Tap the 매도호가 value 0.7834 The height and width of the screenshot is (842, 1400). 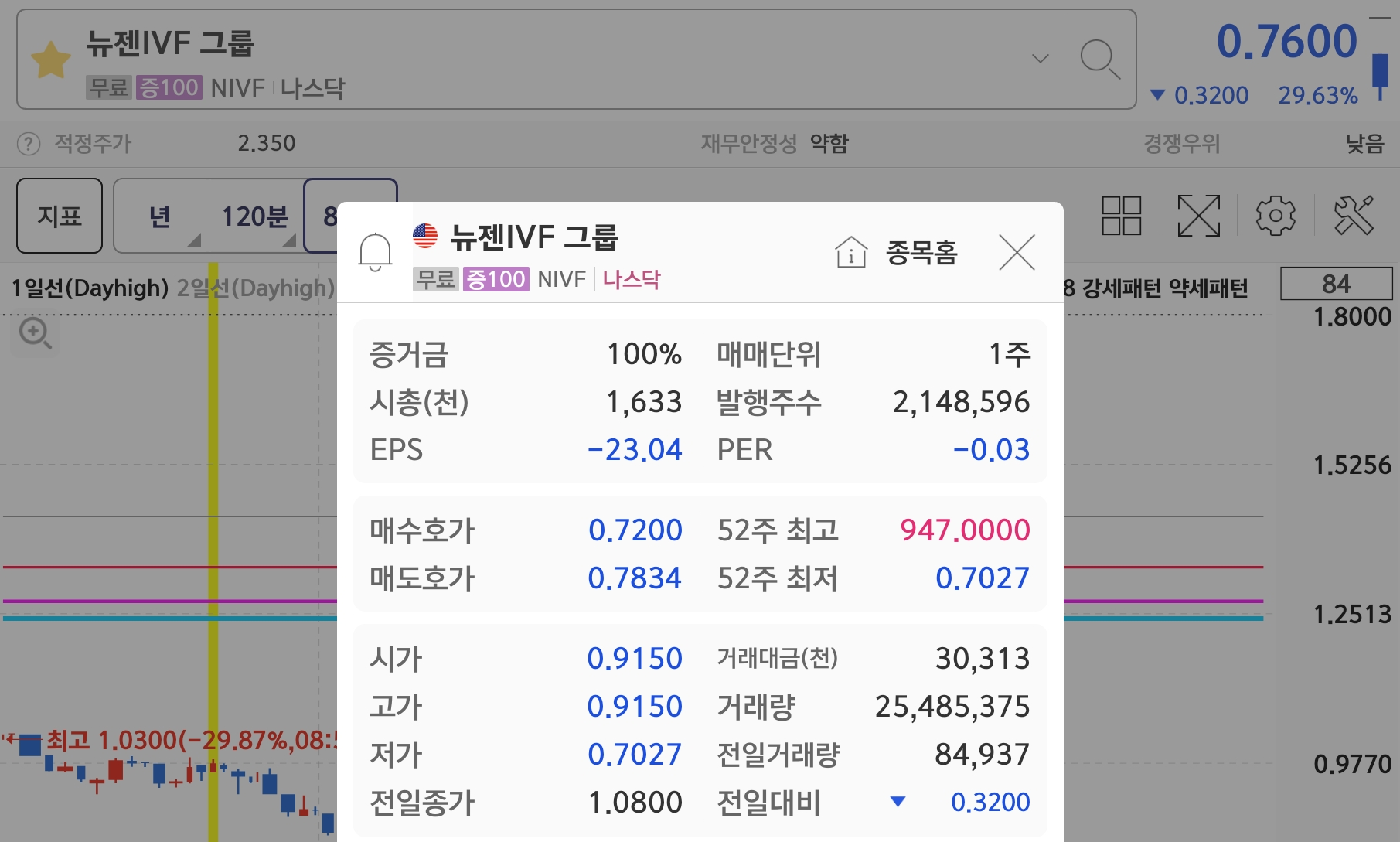[x=635, y=578]
